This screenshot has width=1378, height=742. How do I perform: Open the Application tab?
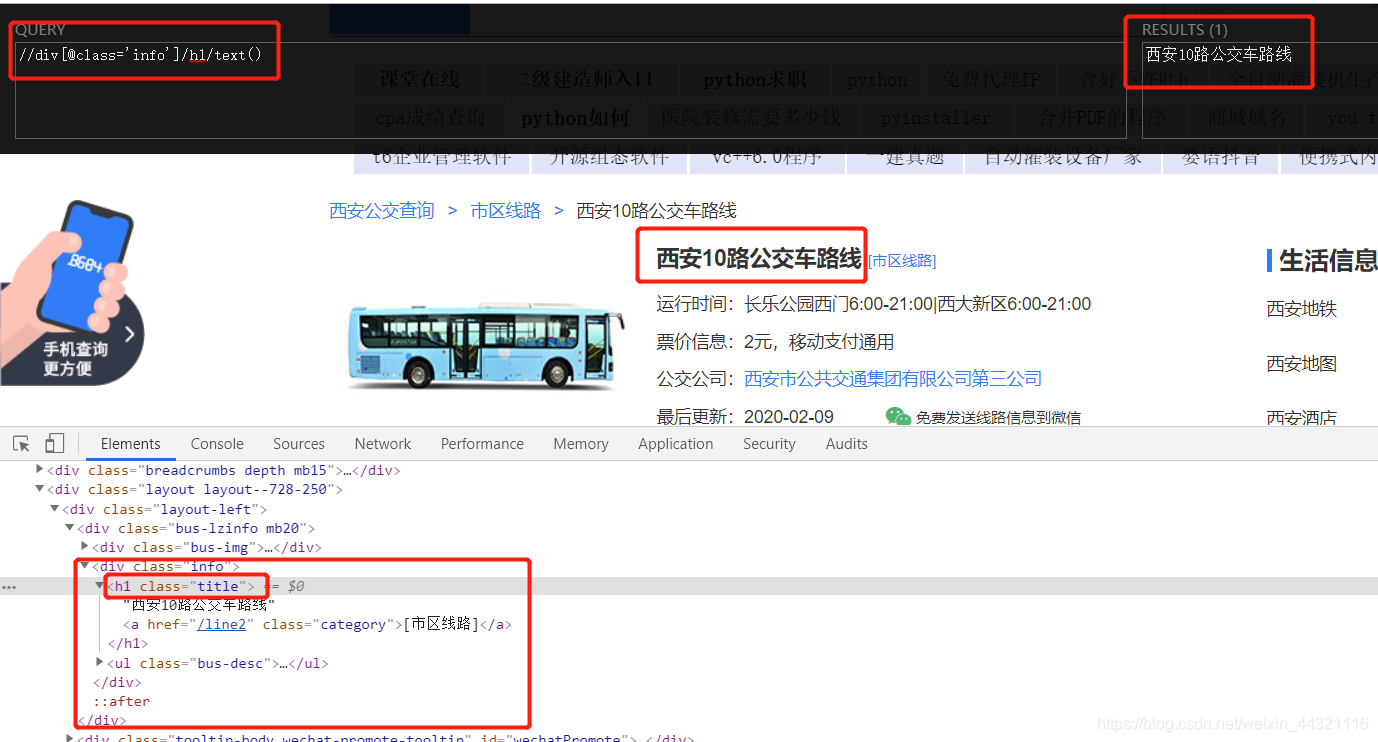pyautogui.click(x=676, y=444)
